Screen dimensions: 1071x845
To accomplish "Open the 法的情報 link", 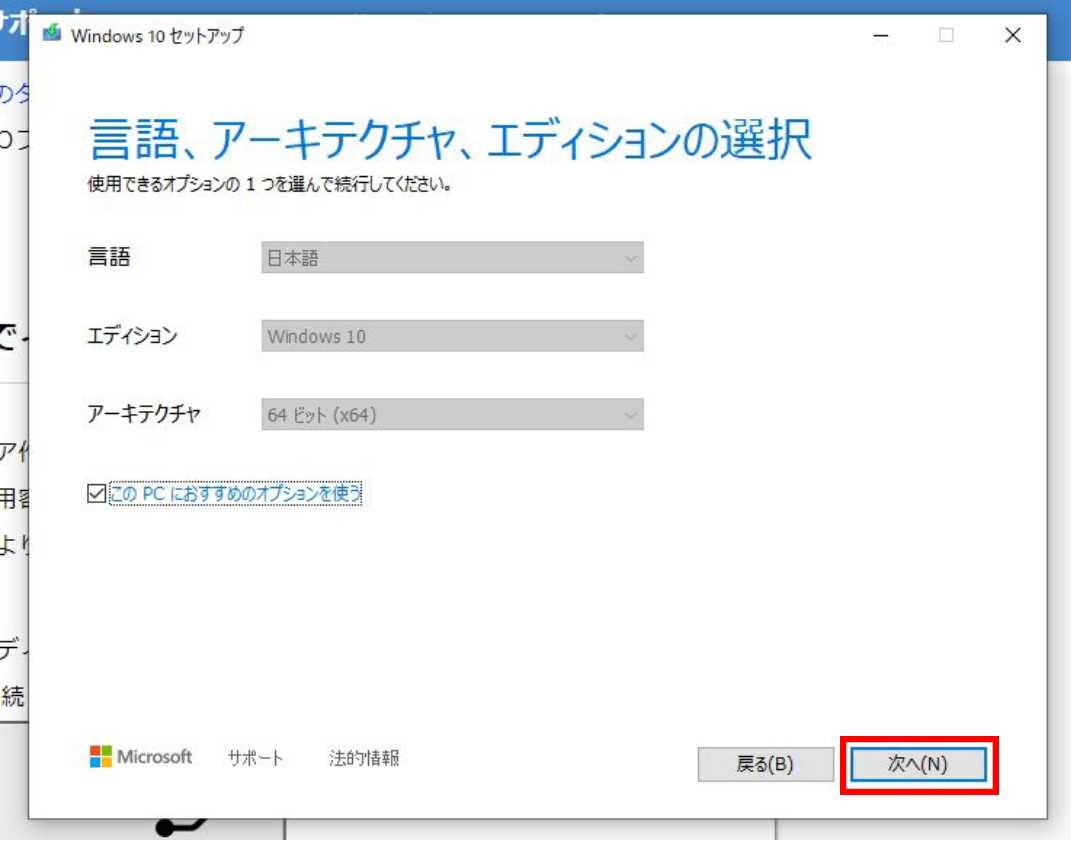I will point(364,758).
